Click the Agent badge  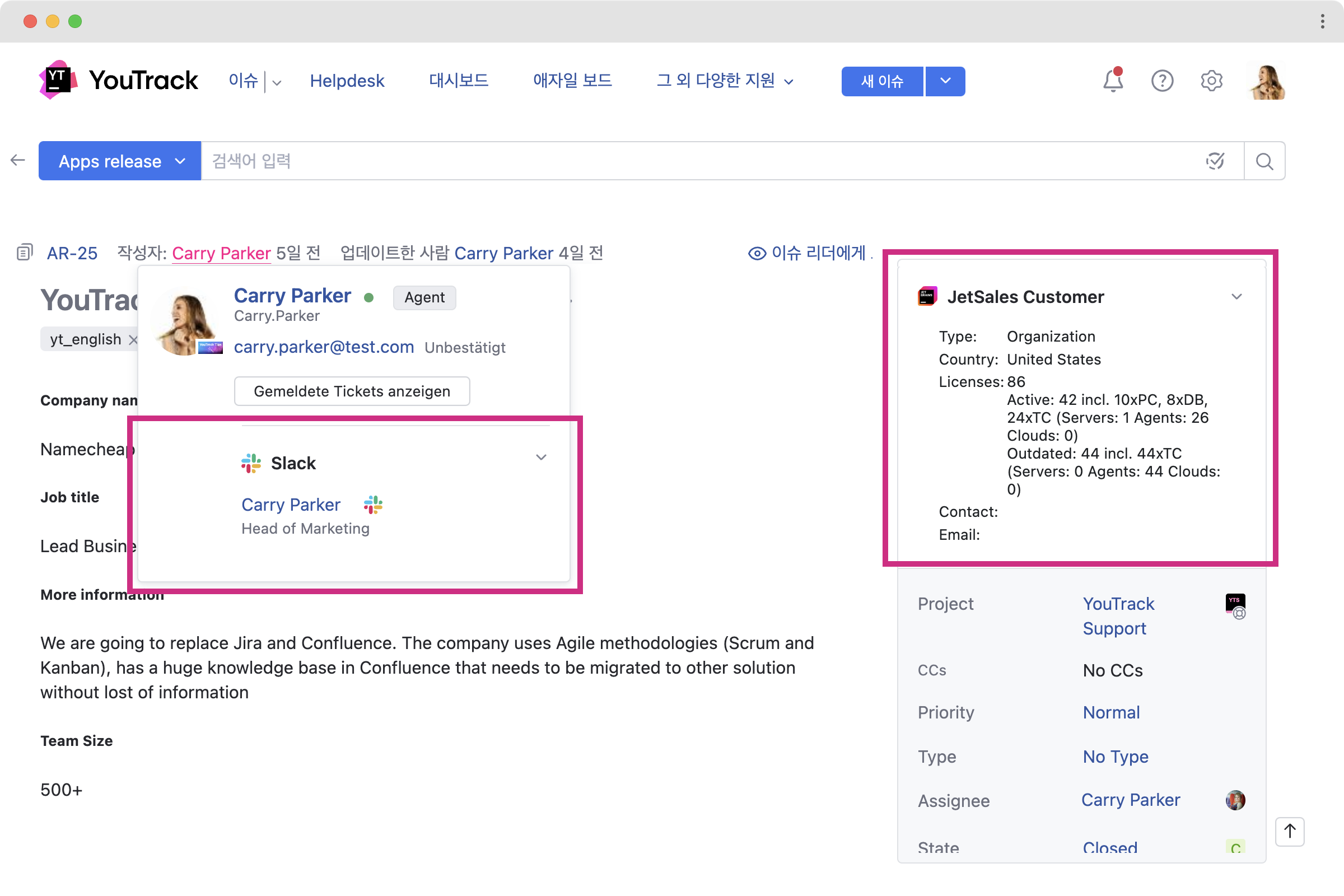[x=424, y=297]
